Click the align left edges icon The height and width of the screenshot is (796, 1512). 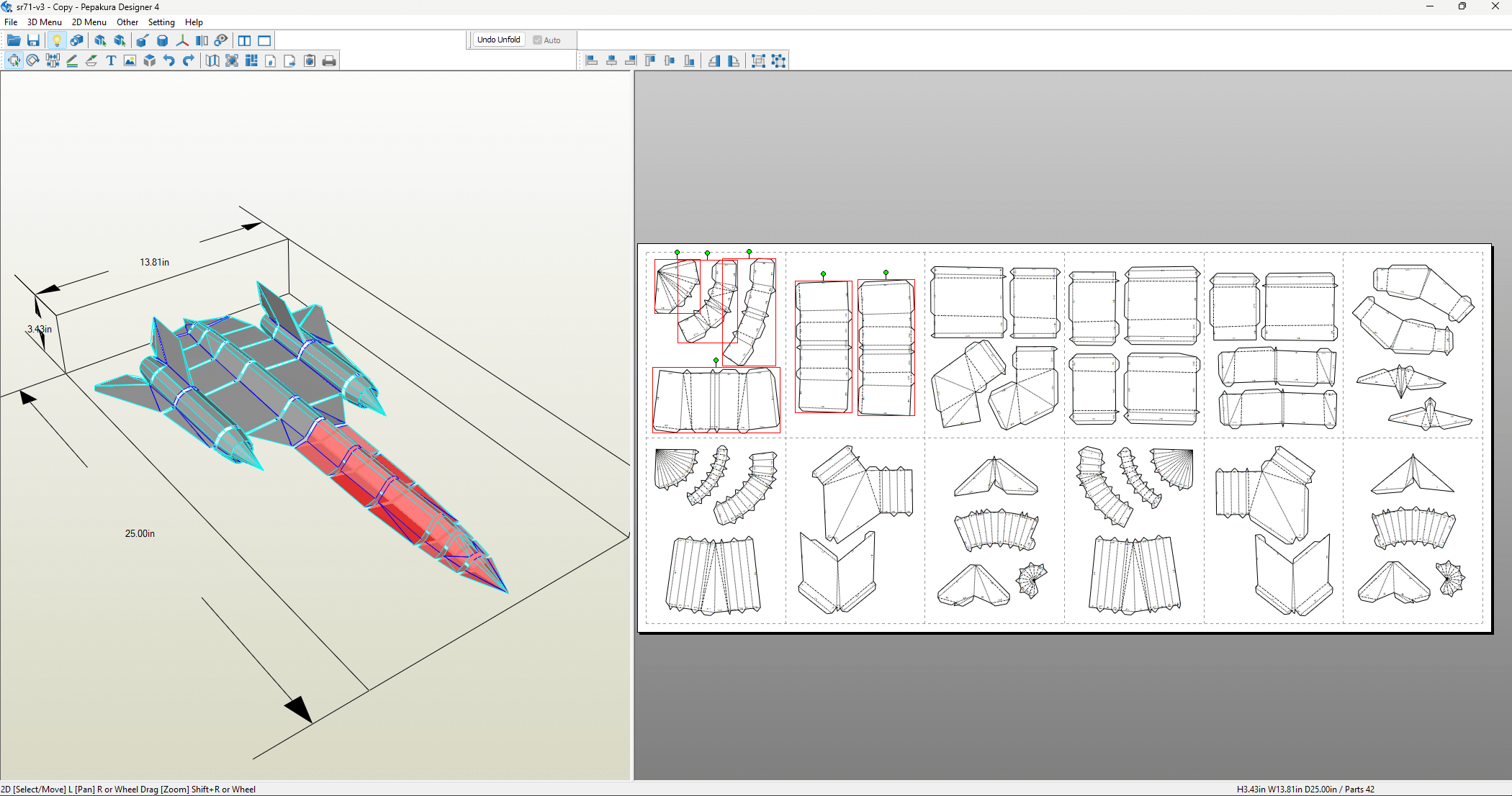point(591,60)
